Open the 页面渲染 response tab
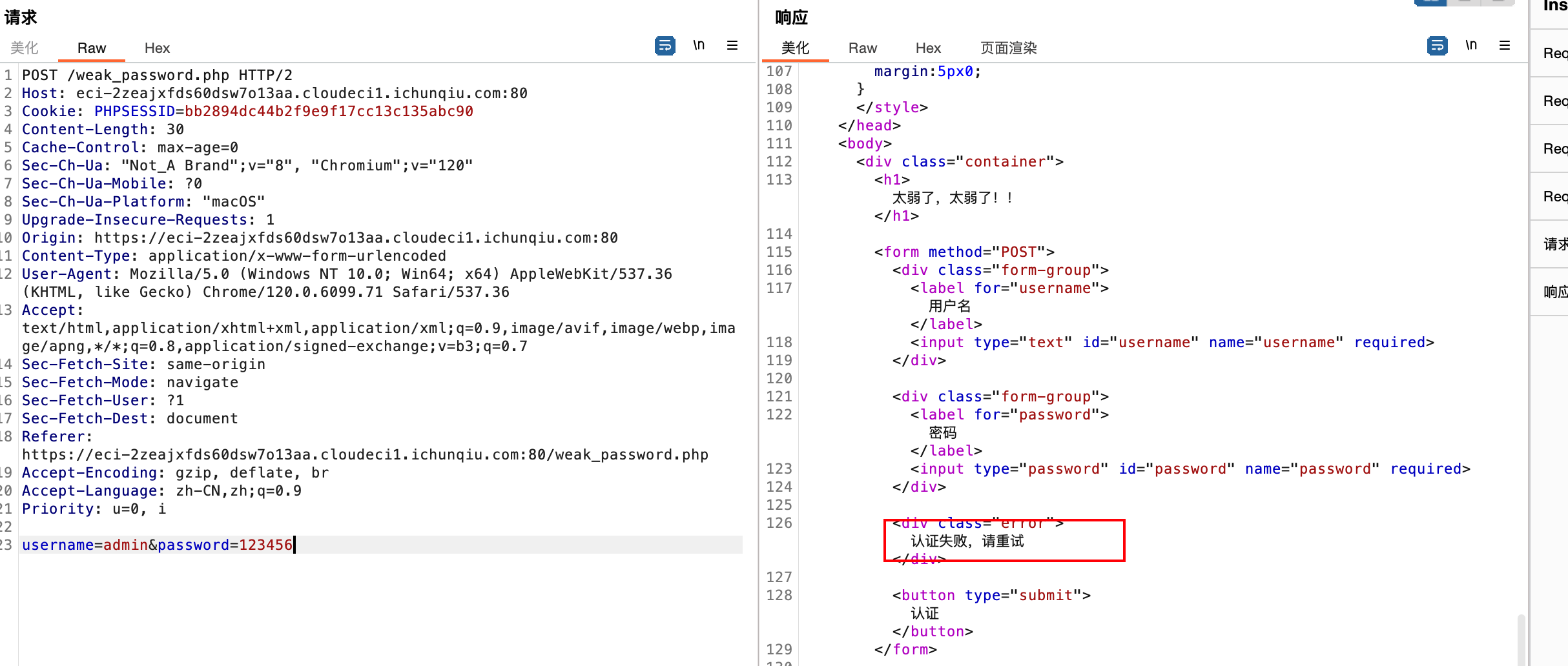The height and width of the screenshot is (666, 1568). click(x=1008, y=48)
